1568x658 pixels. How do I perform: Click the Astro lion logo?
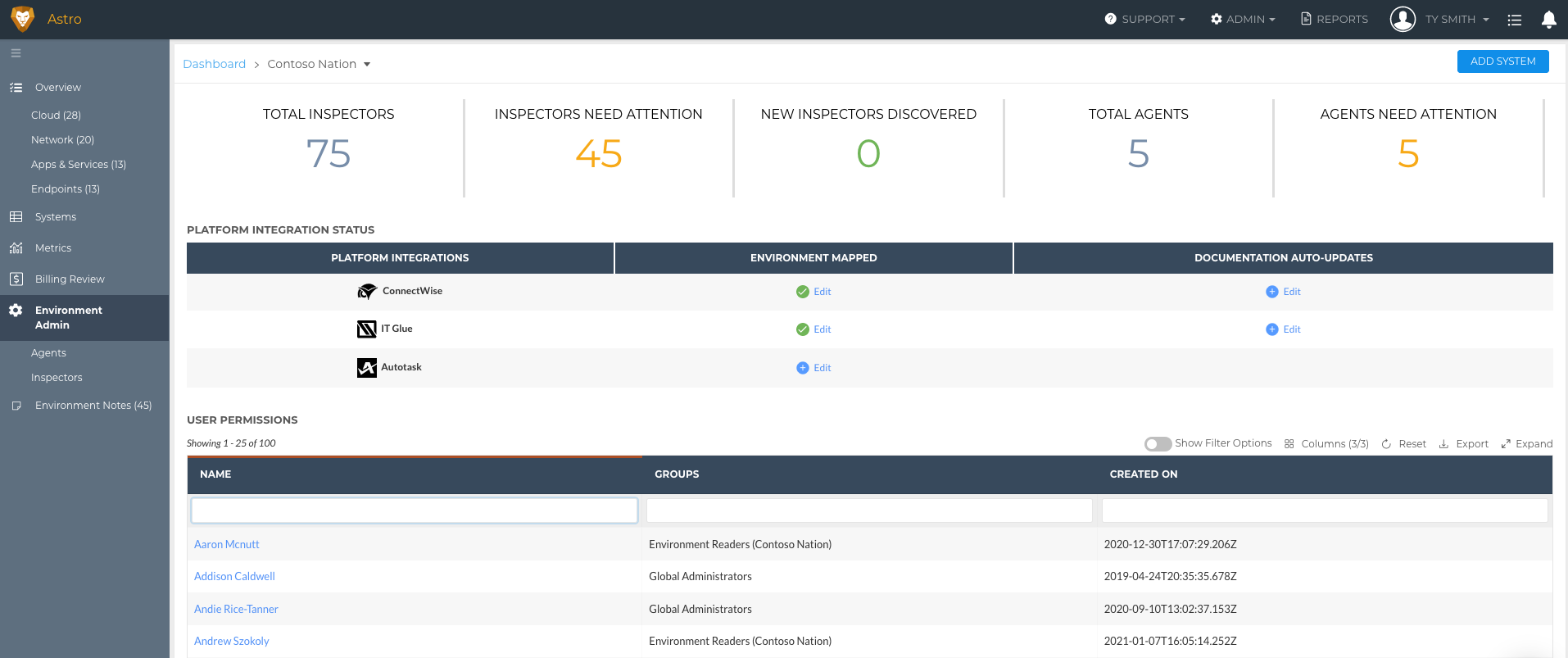point(22,19)
